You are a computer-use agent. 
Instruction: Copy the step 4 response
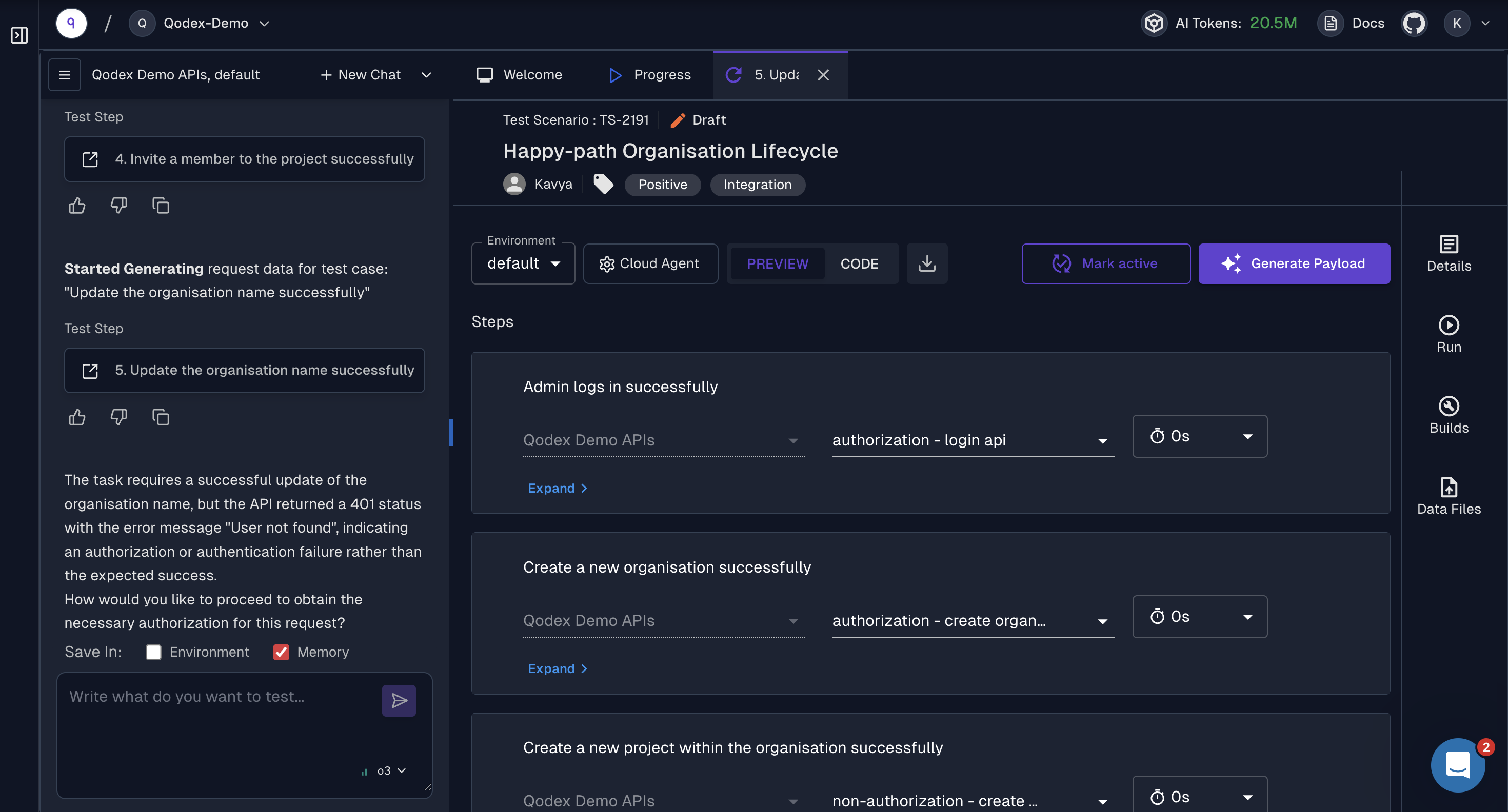pyautogui.click(x=161, y=206)
